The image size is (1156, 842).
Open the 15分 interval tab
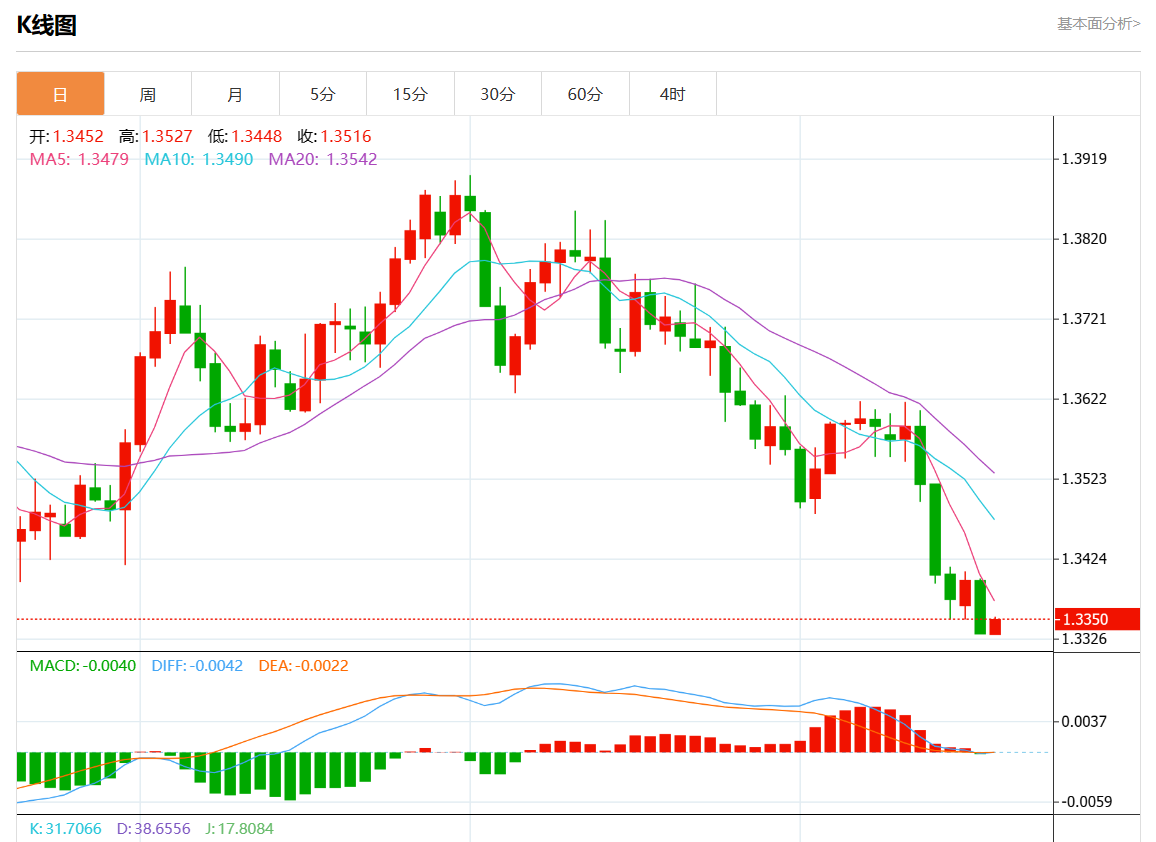coord(411,94)
